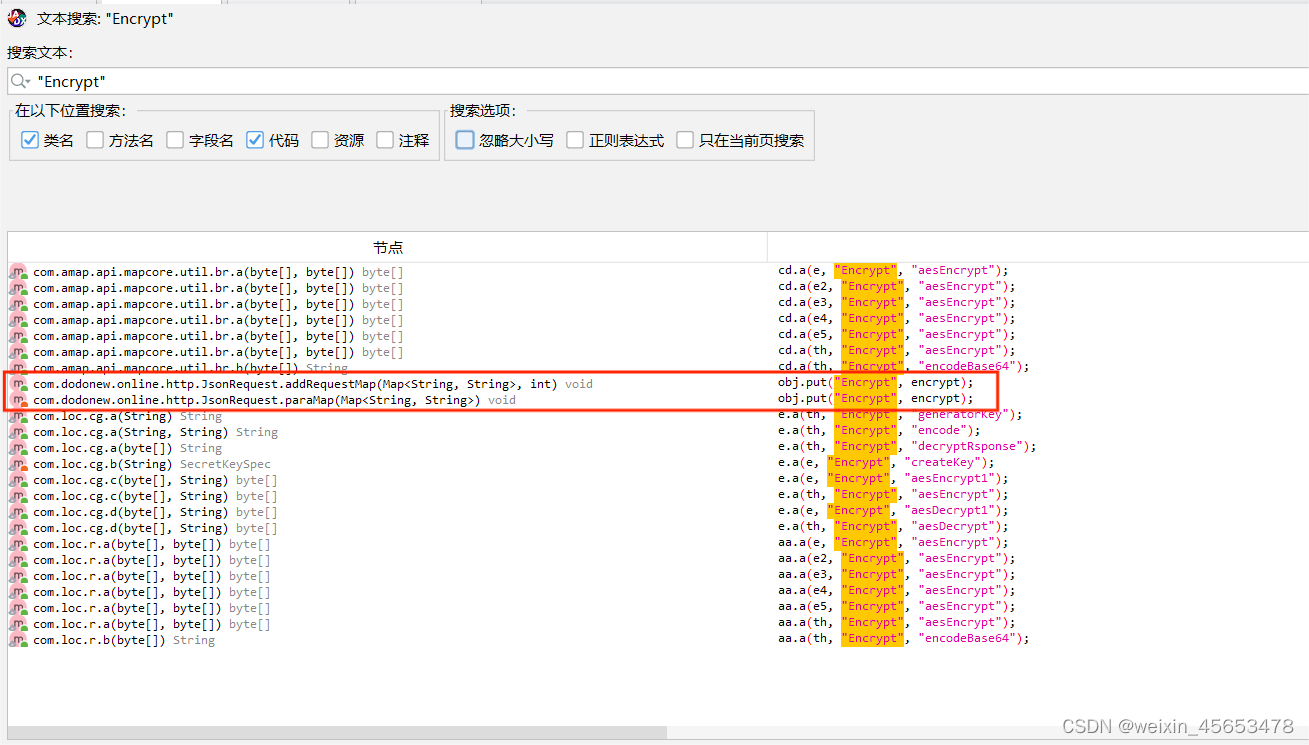Select the JsonRequest.addRequestMap result text
This screenshot has width=1309, height=745.
point(312,384)
